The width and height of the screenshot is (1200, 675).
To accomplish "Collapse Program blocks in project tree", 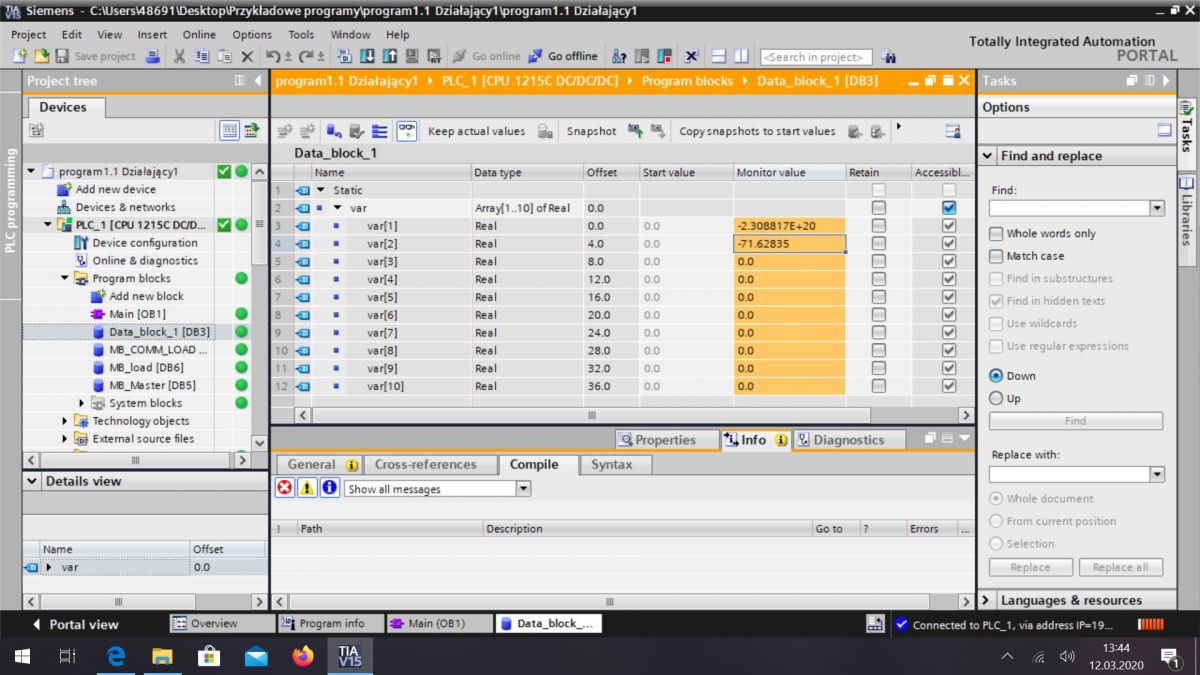I will click(x=65, y=278).
